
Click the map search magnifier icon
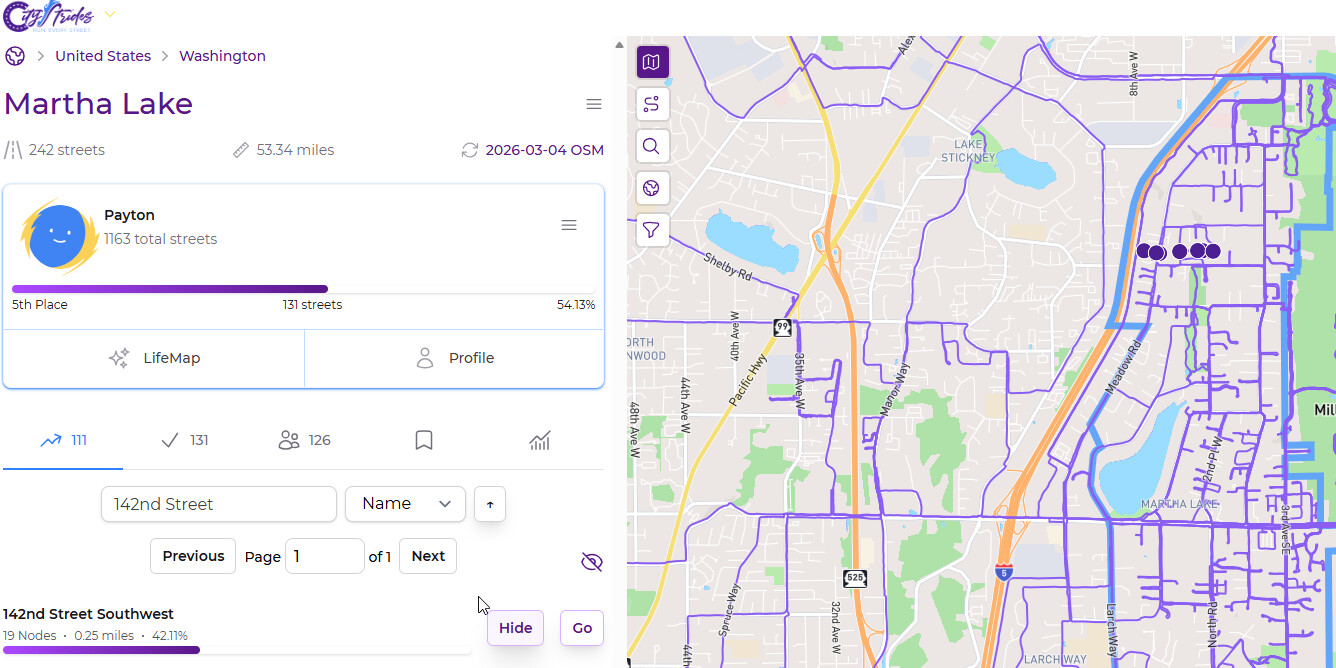[x=652, y=147]
